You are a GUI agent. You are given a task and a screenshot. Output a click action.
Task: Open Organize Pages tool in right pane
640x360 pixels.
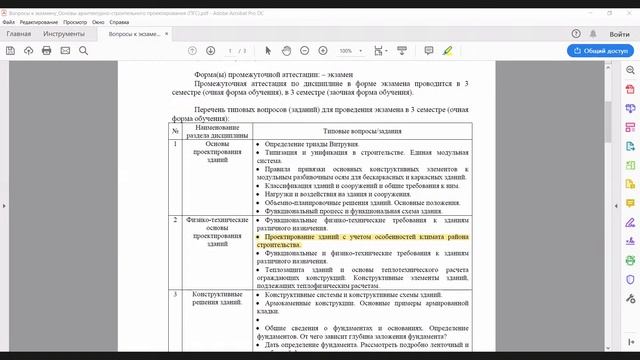[630, 127]
